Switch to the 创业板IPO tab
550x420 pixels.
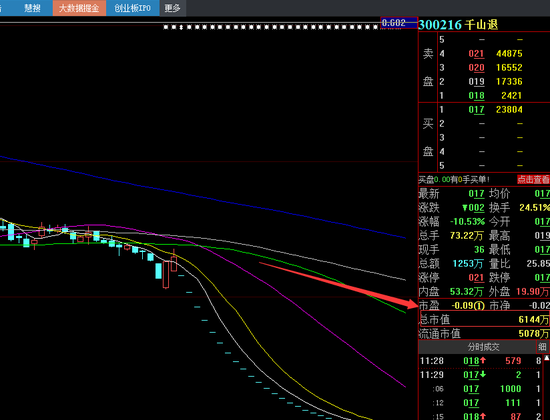[133, 8]
